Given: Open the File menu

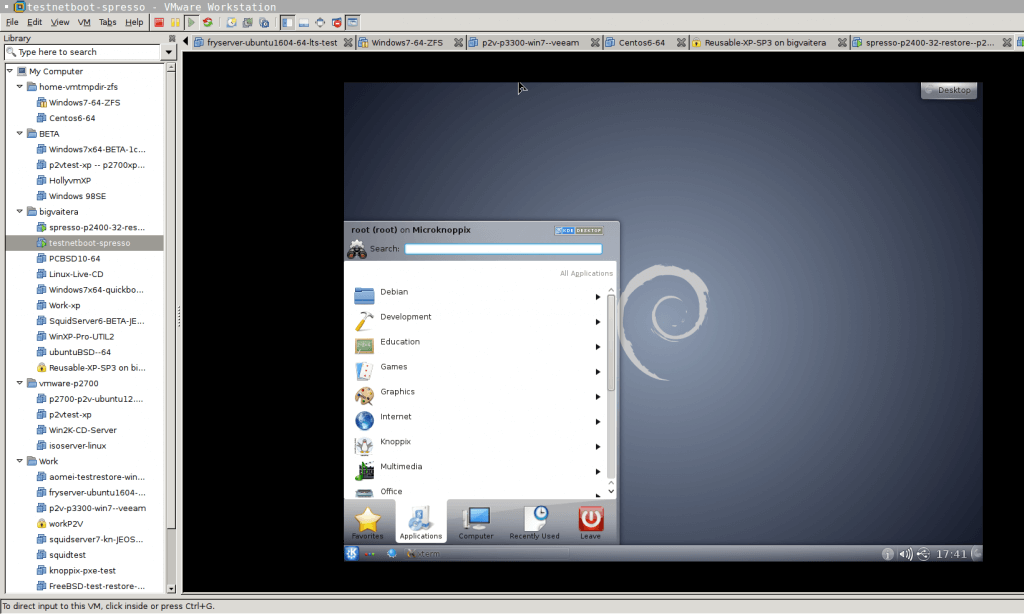Looking at the screenshot, I should [12, 22].
